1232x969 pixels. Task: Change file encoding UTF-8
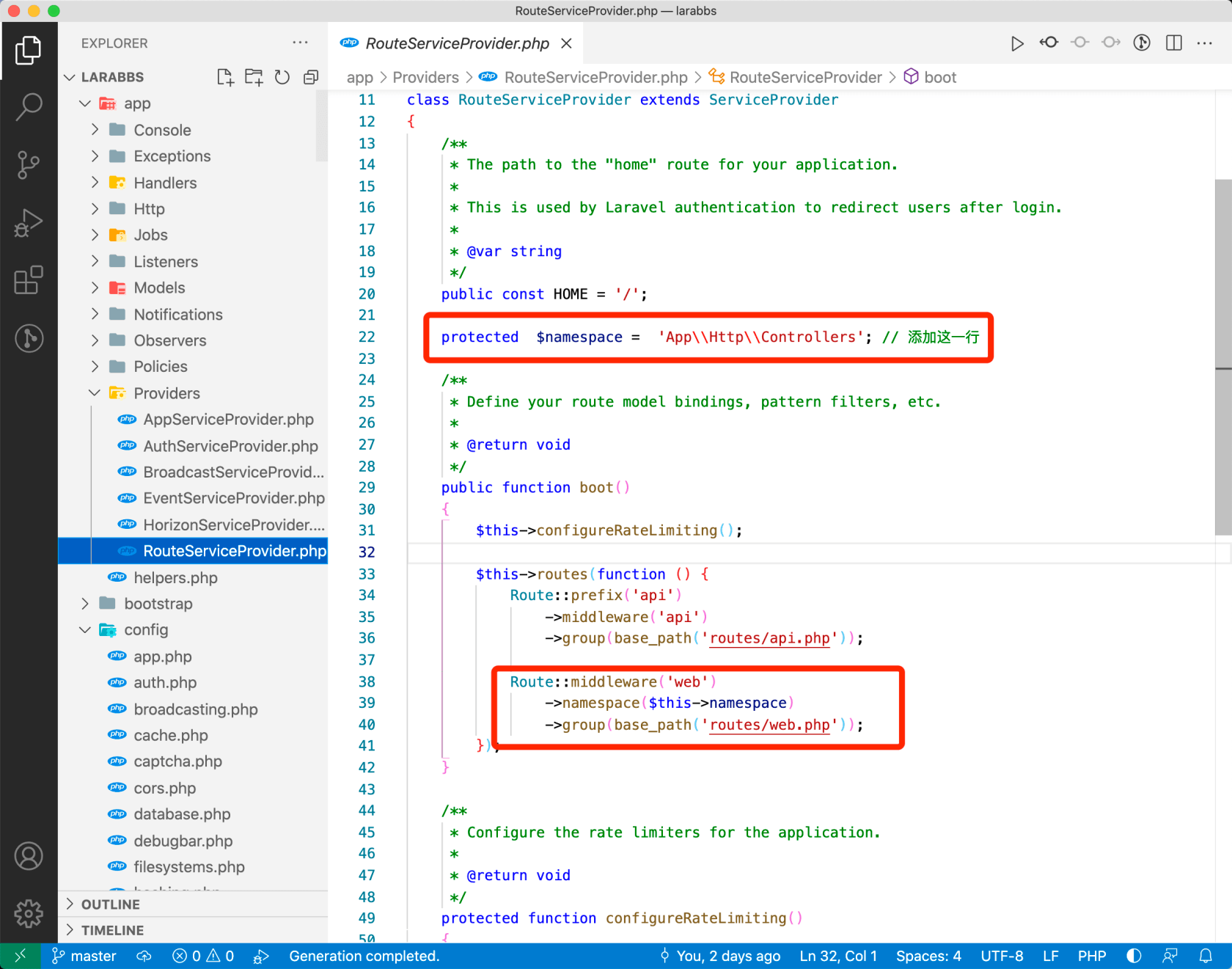click(x=1002, y=956)
